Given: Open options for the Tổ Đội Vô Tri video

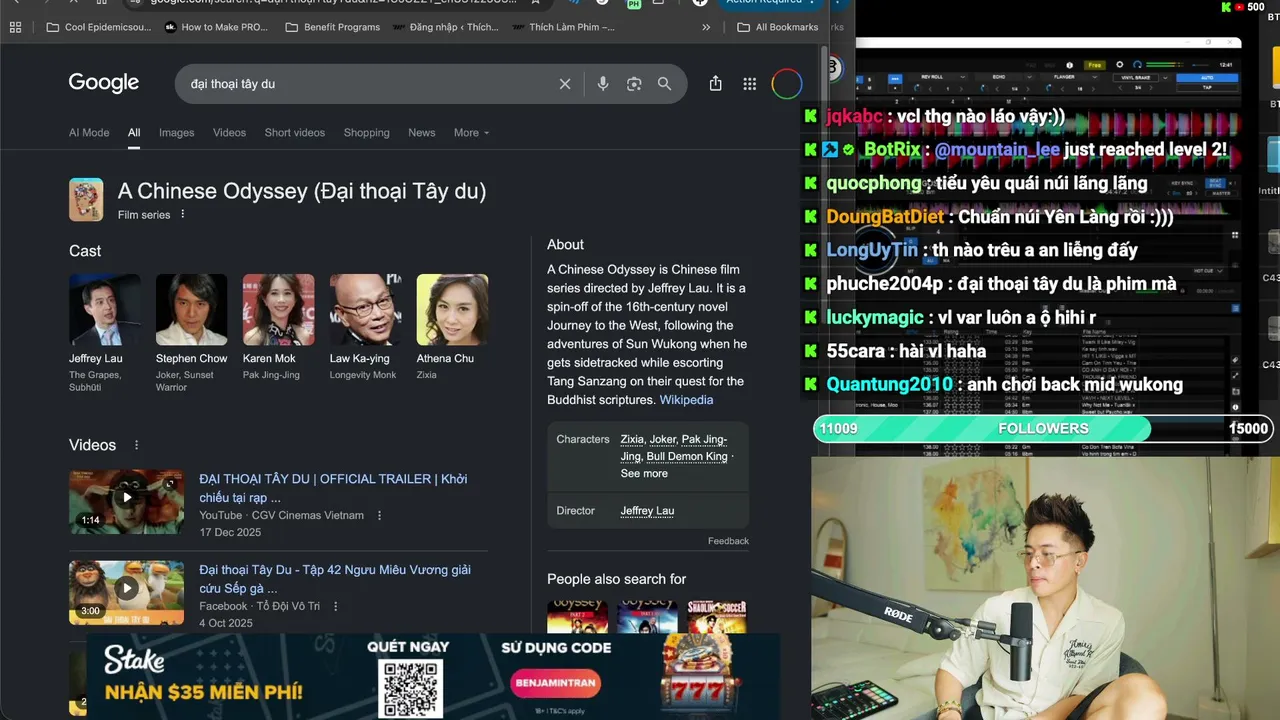Looking at the screenshot, I should point(336,606).
